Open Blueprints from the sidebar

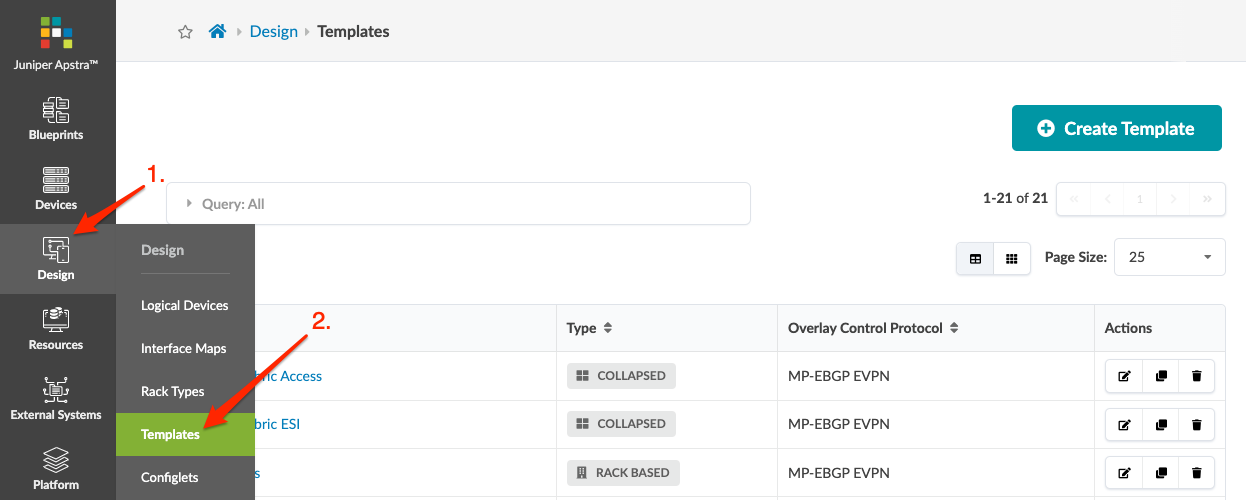(x=57, y=119)
